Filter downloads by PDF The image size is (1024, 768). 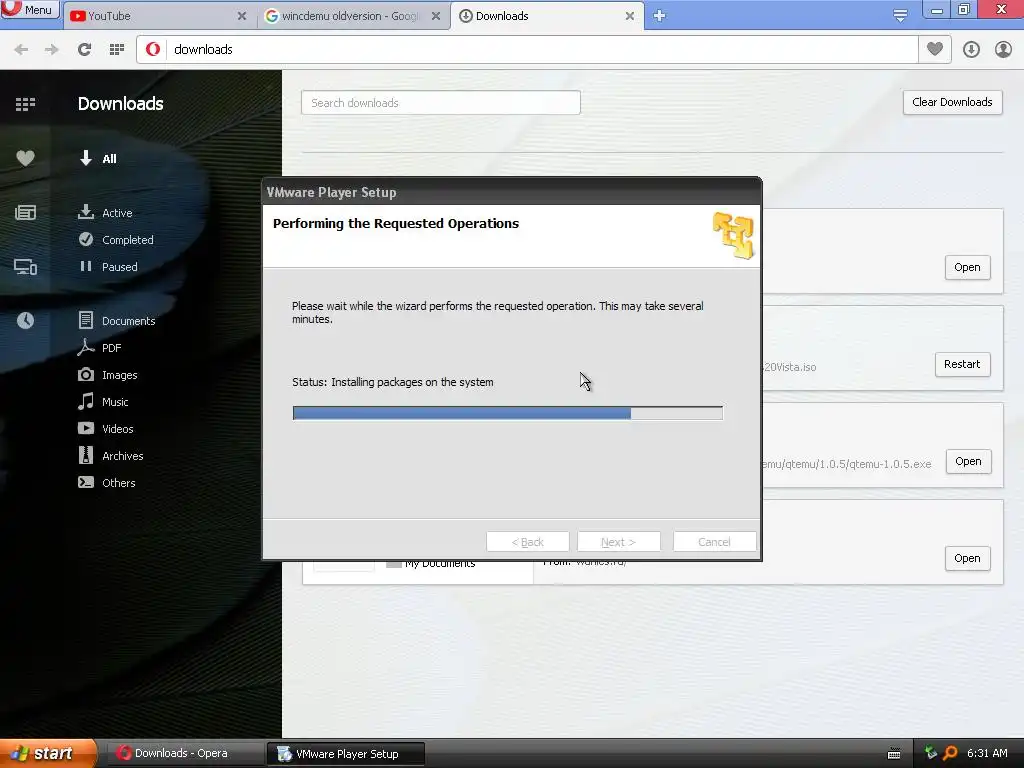(99, 348)
